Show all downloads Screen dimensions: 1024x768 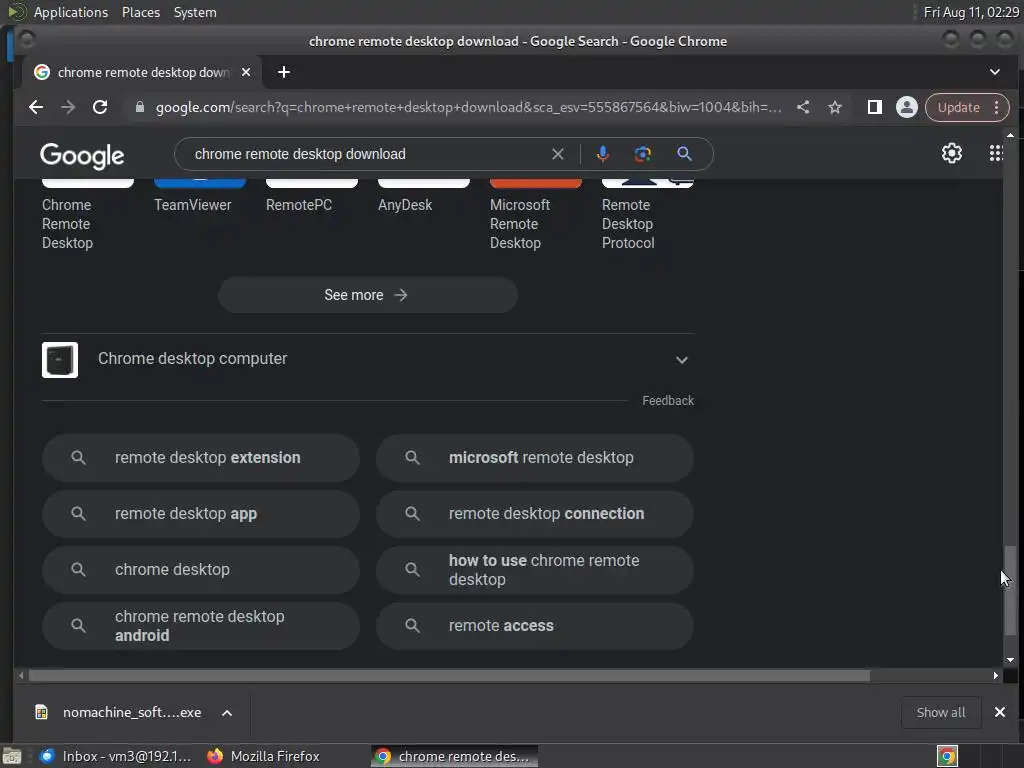pyautogui.click(x=940, y=712)
